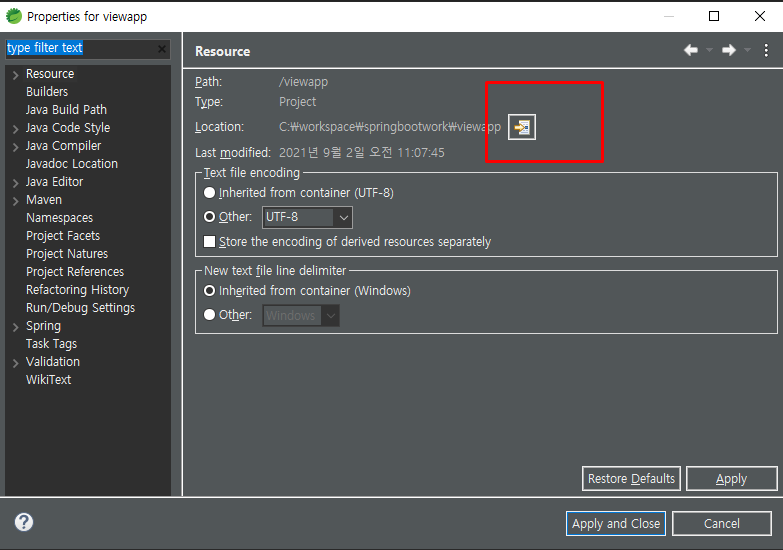783x550 pixels.
Task: Select the Java Code Style label
Action: point(68,128)
